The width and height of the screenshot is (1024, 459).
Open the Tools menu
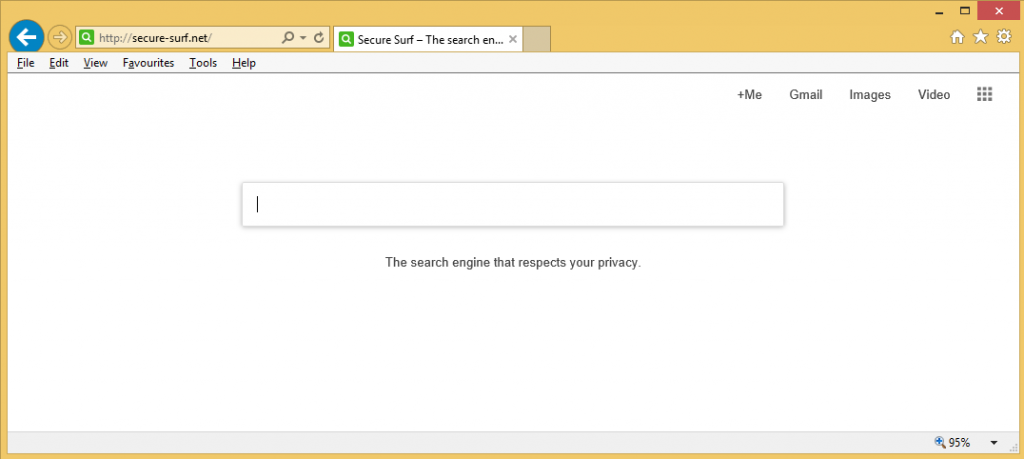[203, 63]
